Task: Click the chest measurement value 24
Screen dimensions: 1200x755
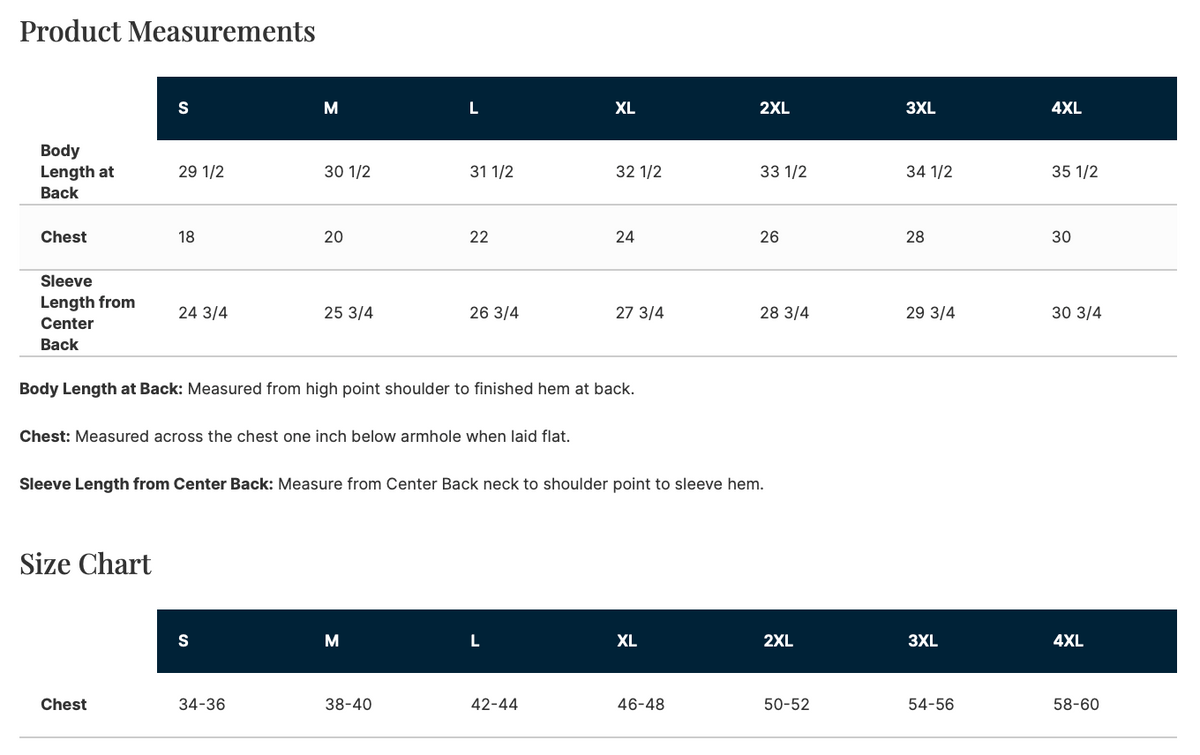Action: pos(625,237)
